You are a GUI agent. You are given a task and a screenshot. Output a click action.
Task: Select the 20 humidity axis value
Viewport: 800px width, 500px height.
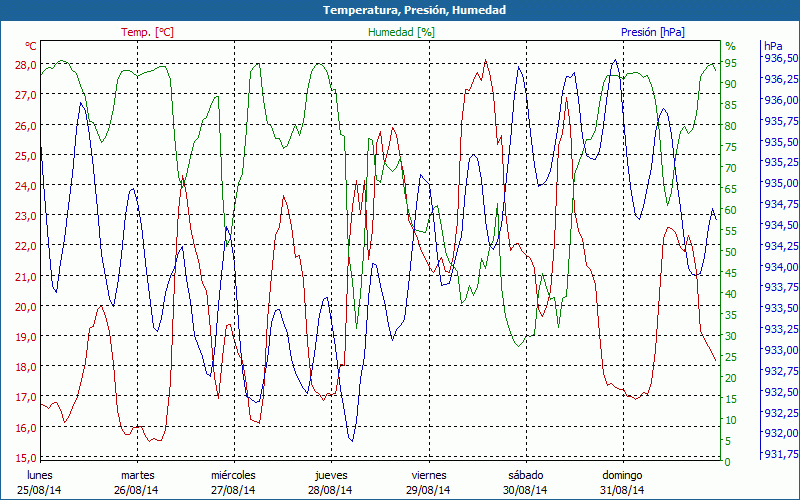pos(730,378)
